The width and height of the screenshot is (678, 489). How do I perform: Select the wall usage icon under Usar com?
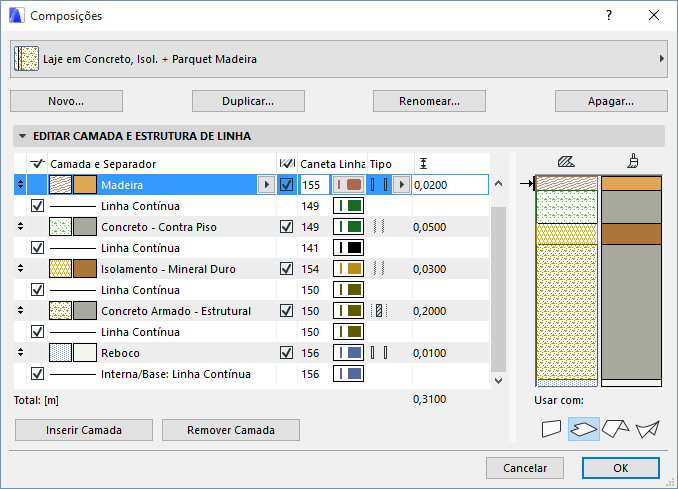[551, 429]
